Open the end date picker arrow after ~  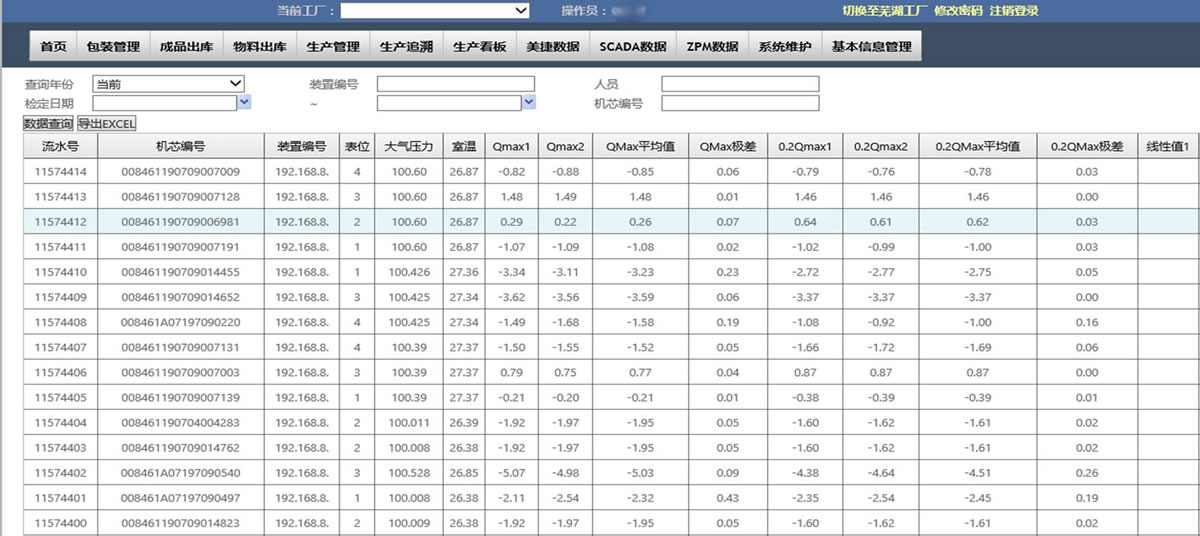pyautogui.click(x=529, y=102)
